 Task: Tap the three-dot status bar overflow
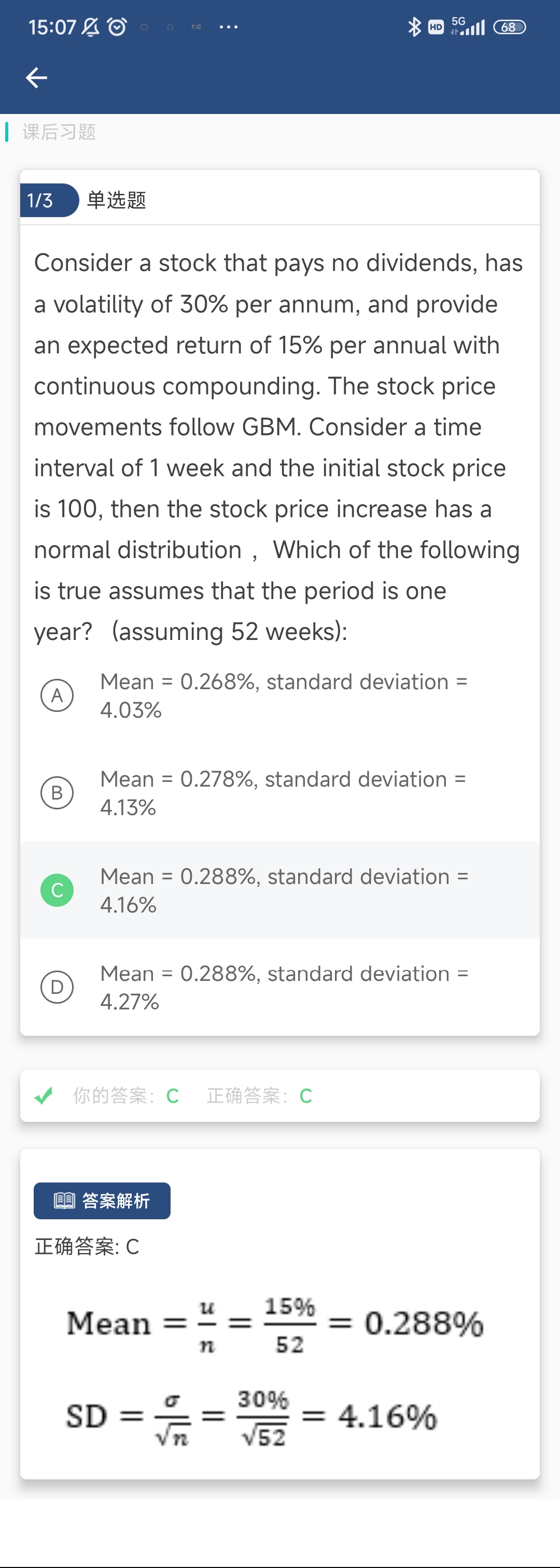(x=229, y=27)
